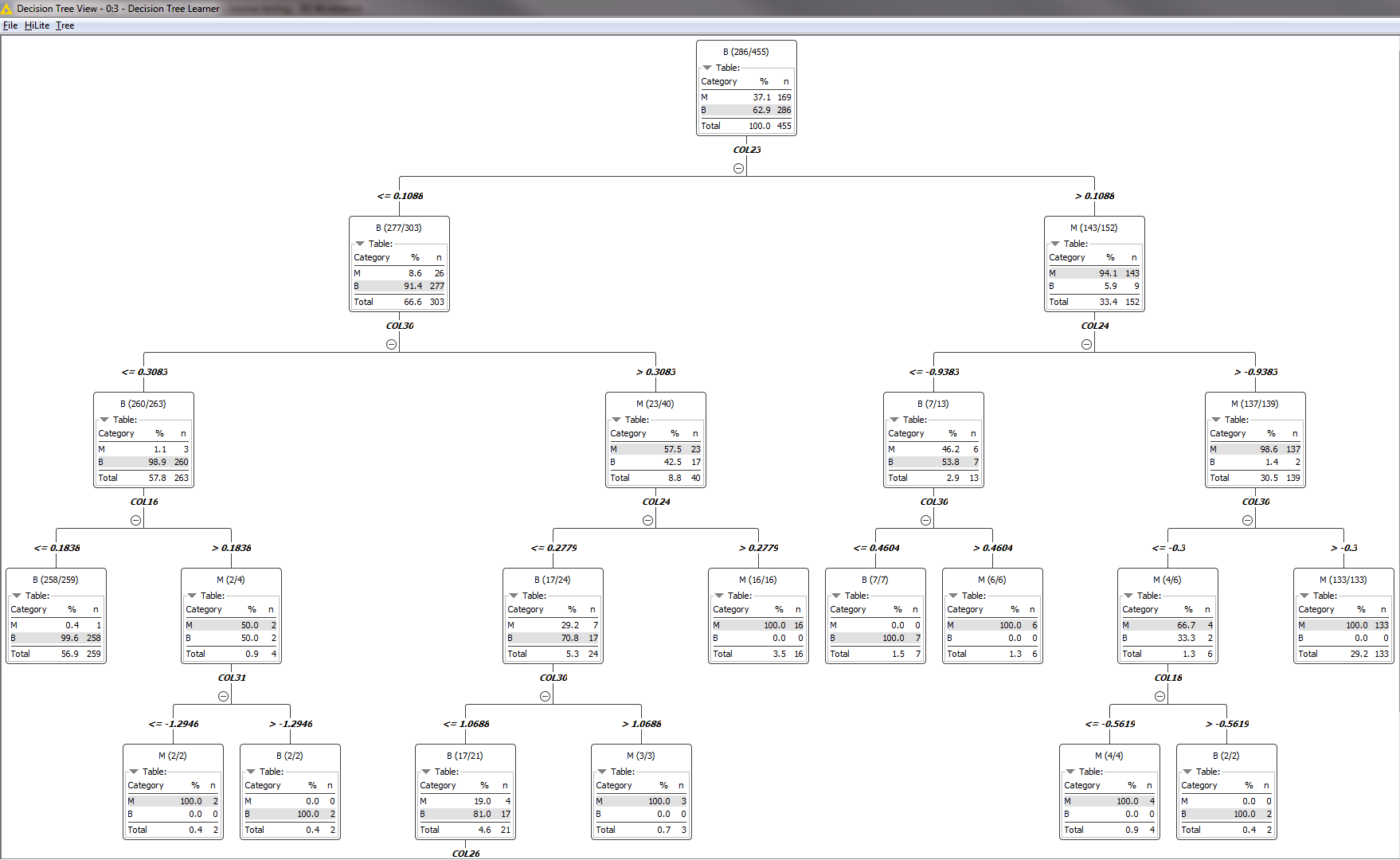Select node title M (143/152)
This screenshot has width=1400, height=860.
pos(1094,228)
